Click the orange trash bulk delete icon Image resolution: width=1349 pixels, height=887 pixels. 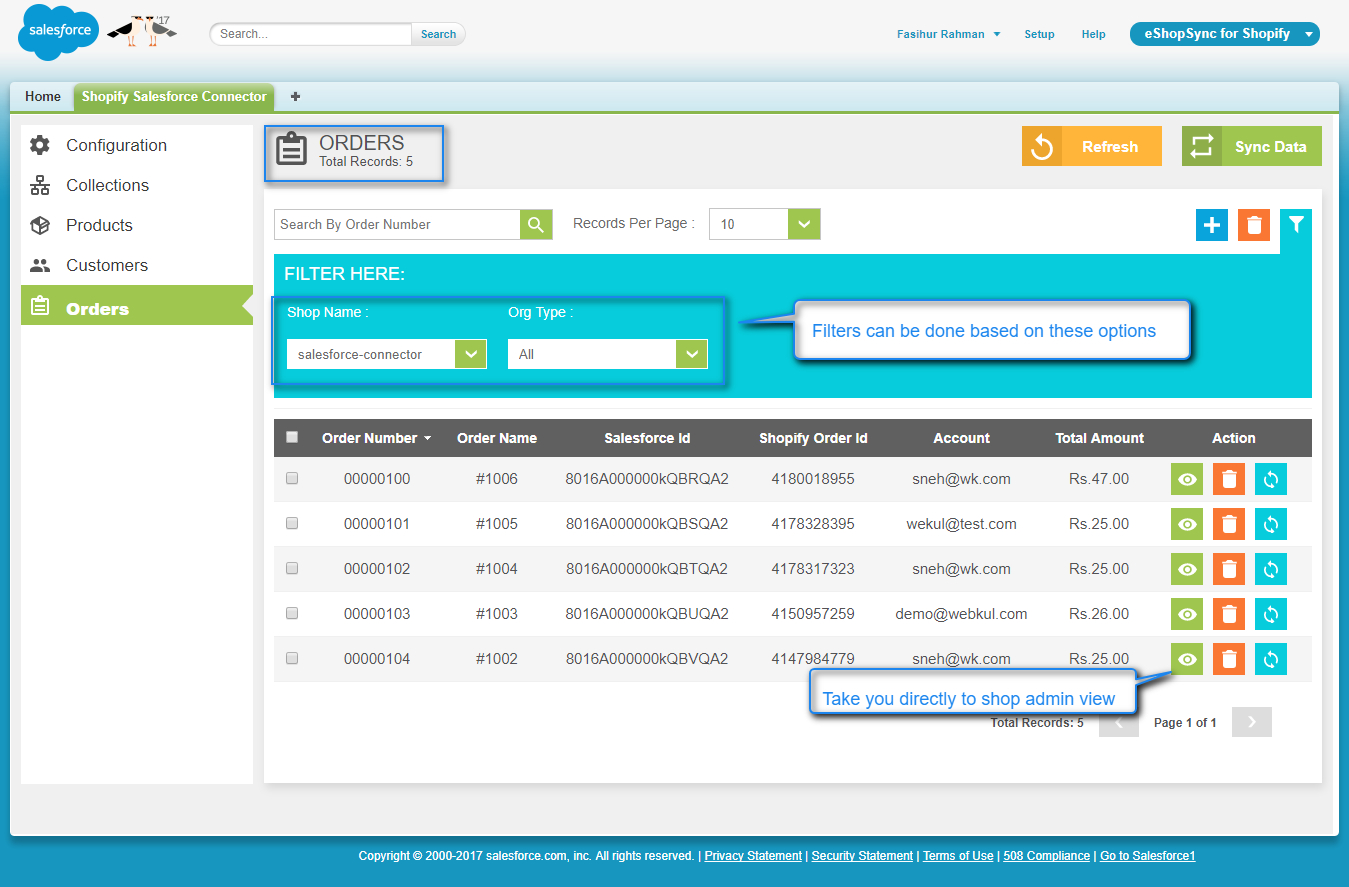point(1254,225)
